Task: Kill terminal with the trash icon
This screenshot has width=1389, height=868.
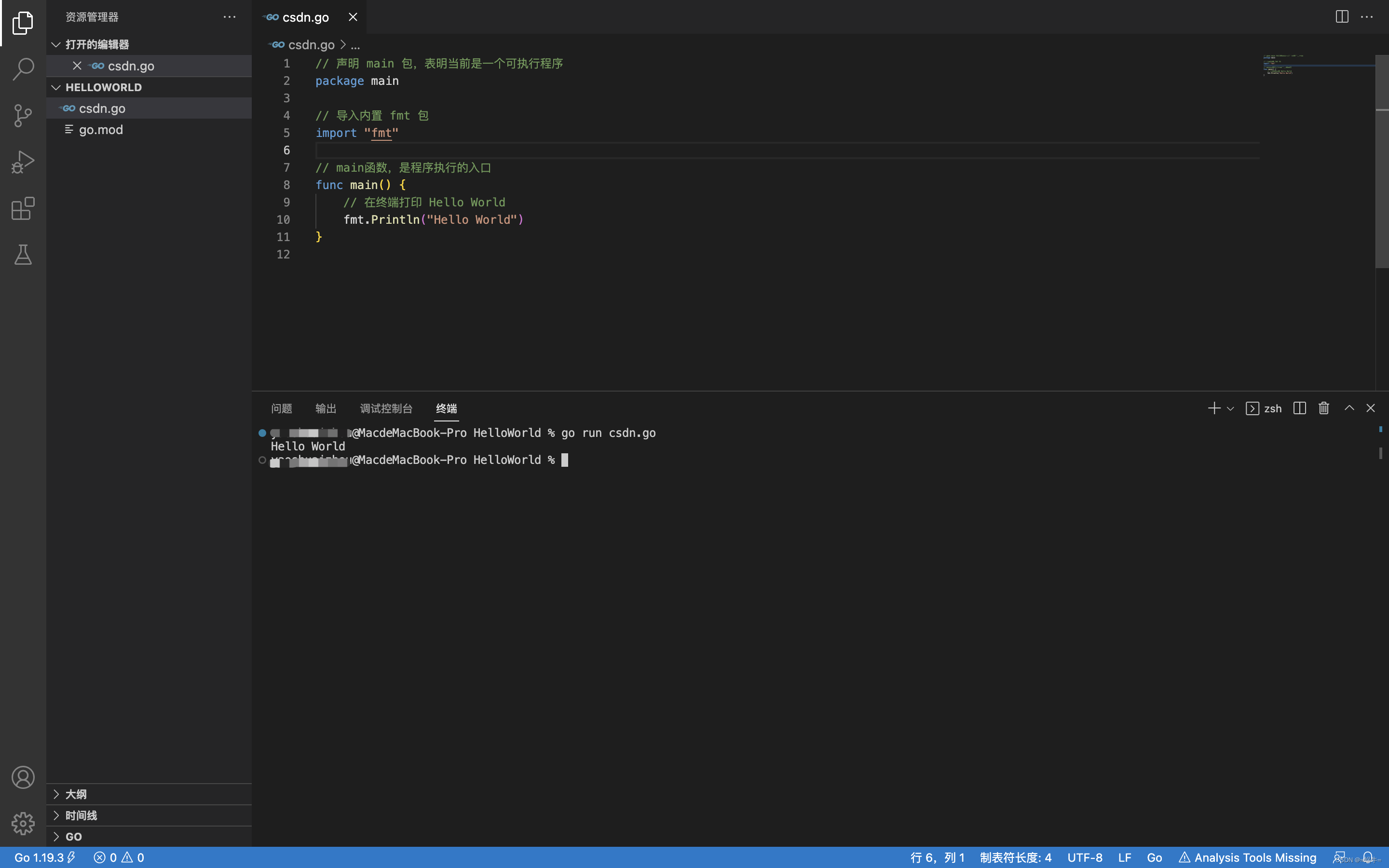Action: coord(1323,408)
